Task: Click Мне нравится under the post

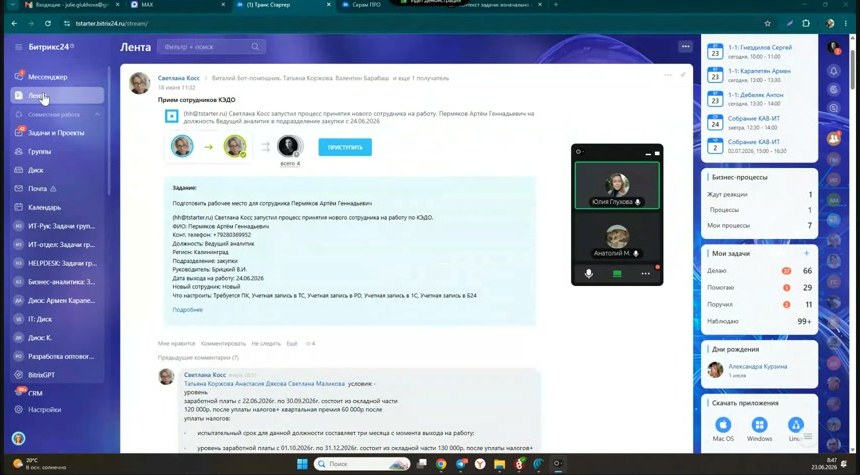Action: tap(176, 344)
